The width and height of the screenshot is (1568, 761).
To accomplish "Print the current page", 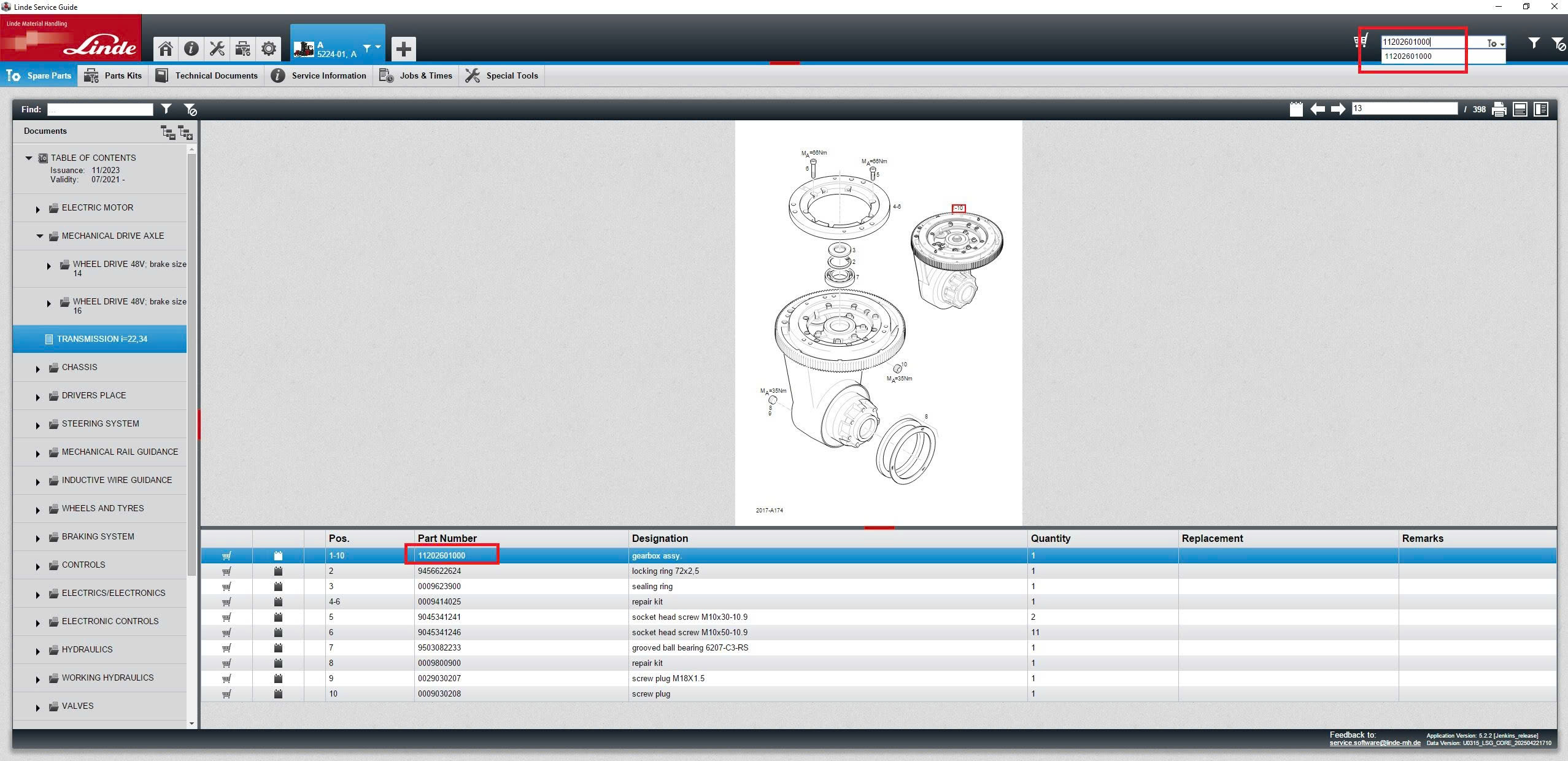I will [x=1499, y=110].
